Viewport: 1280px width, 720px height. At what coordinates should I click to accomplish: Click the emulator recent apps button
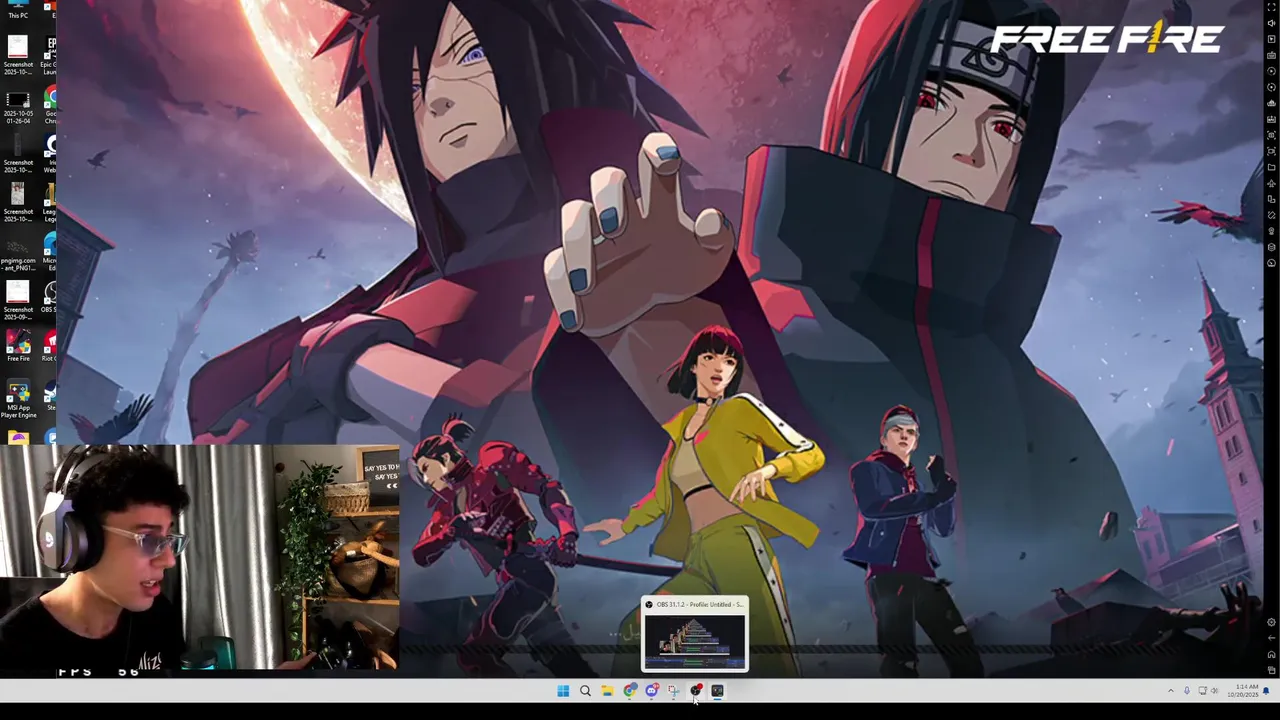click(x=1271, y=670)
